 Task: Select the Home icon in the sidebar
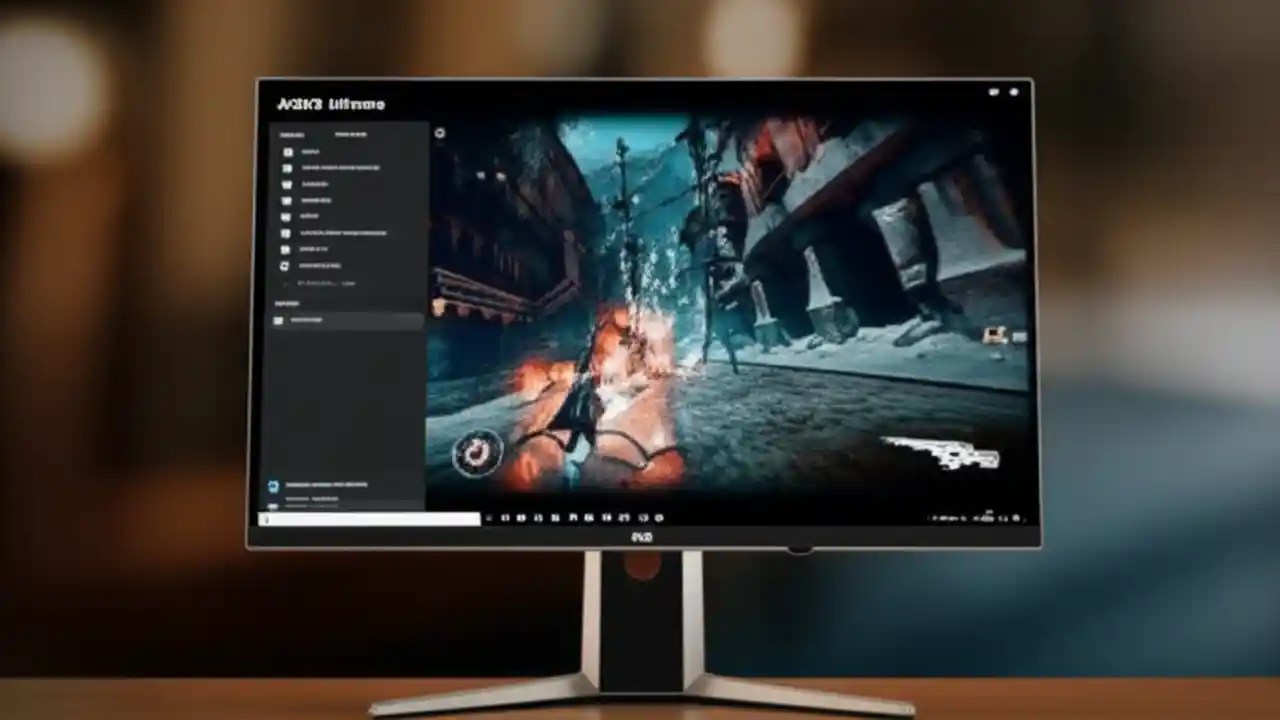pos(287,152)
